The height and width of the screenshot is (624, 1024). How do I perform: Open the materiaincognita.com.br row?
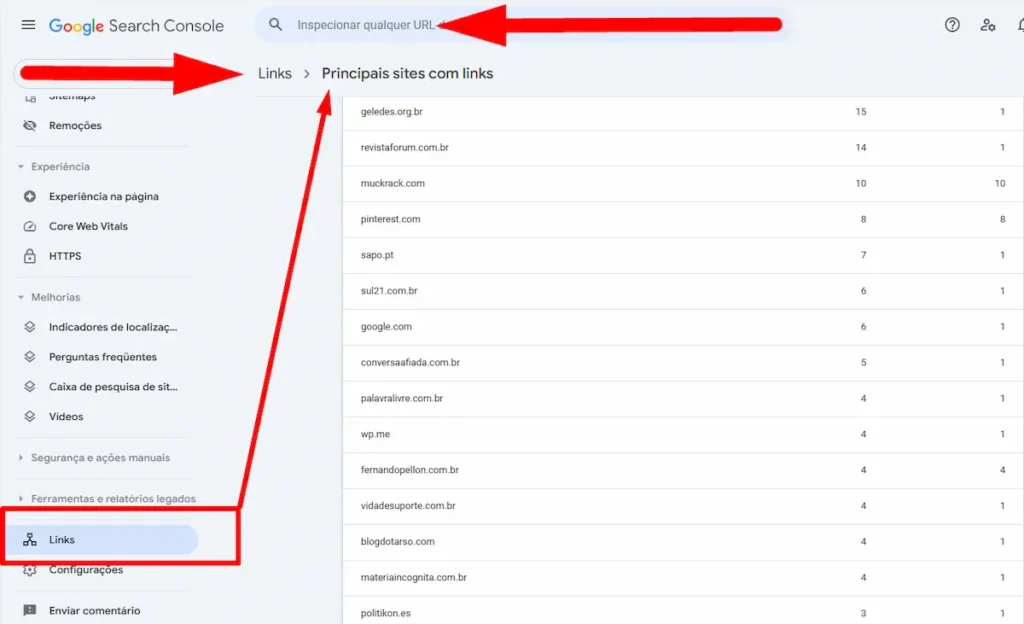pyautogui.click(x=683, y=578)
